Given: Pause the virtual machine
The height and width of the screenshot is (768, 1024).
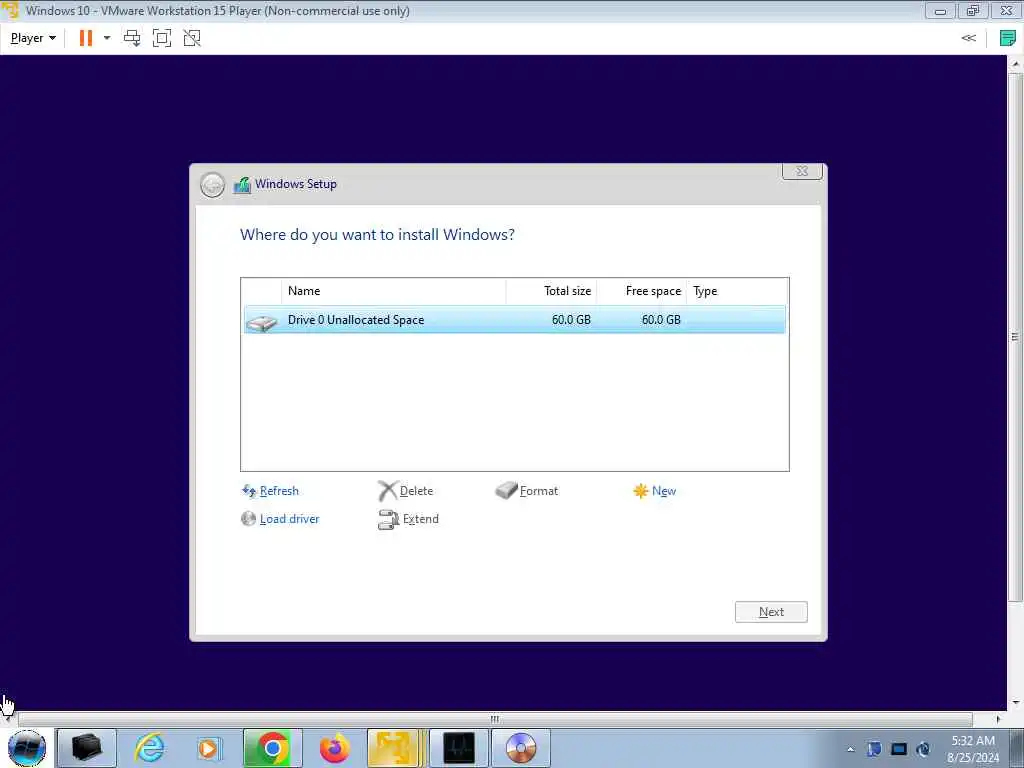Looking at the screenshot, I should pyautogui.click(x=86, y=38).
